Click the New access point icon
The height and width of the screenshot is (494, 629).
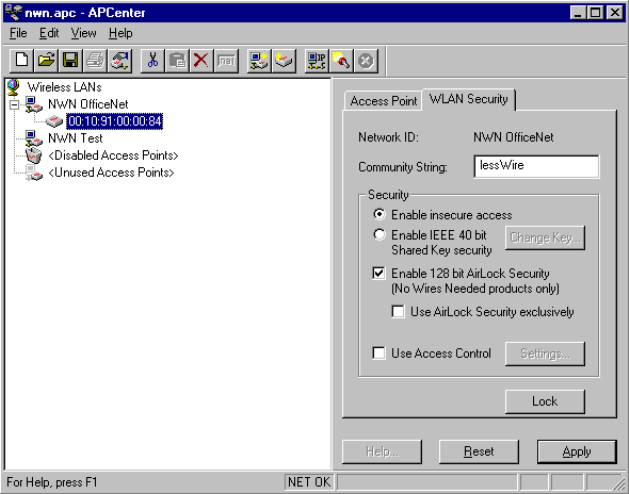284,61
